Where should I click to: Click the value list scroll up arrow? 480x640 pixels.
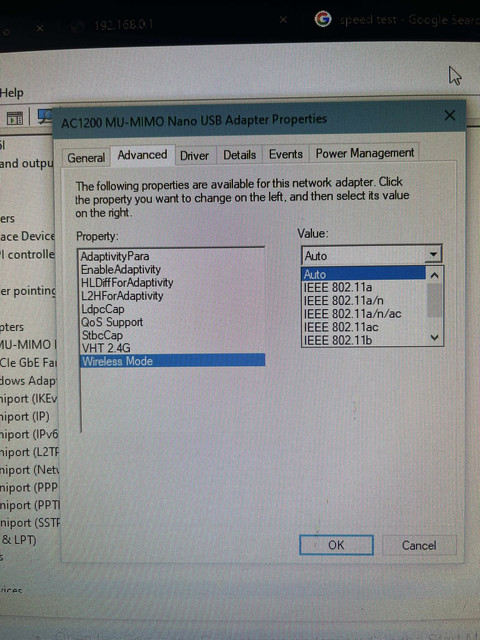pyautogui.click(x=434, y=276)
